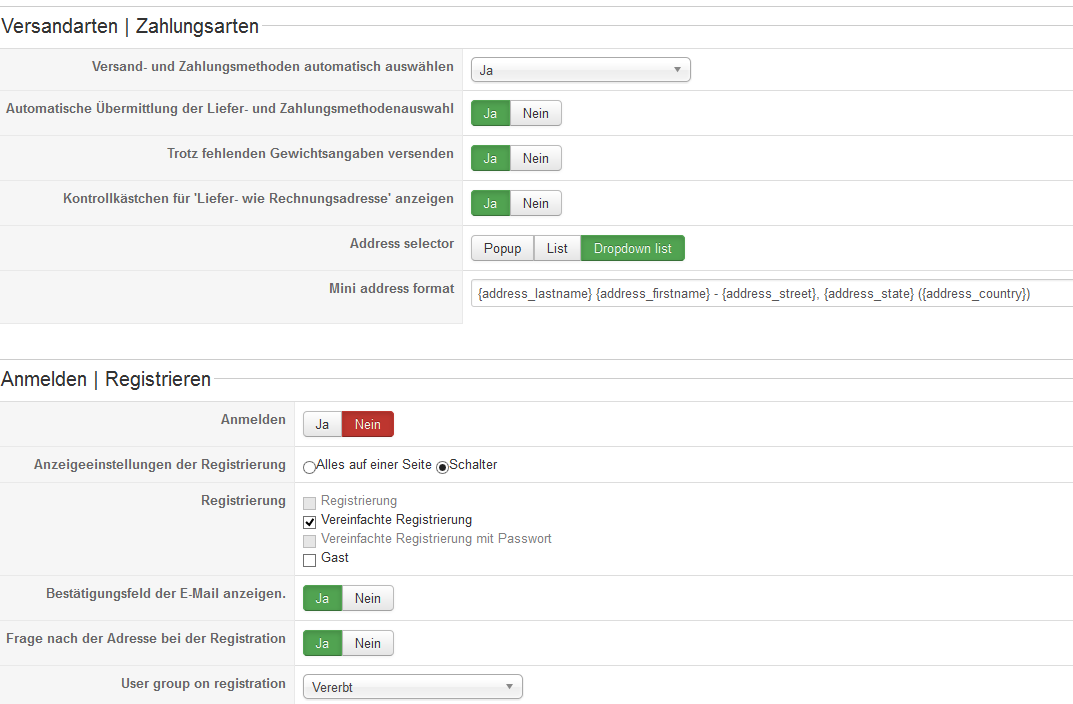The width and height of the screenshot is (1073, 704).
Task: Click Ja for Trotz fehlenden Gewichtsangaben versenden
Action: coord(490,159)
